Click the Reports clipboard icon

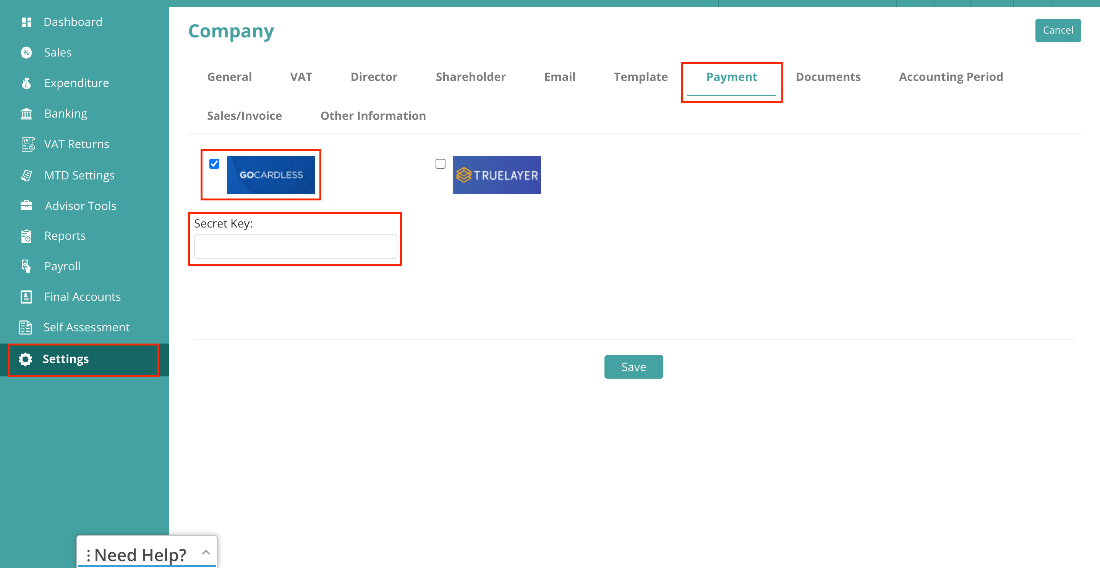pyautogui.click(x=27, y=236)
